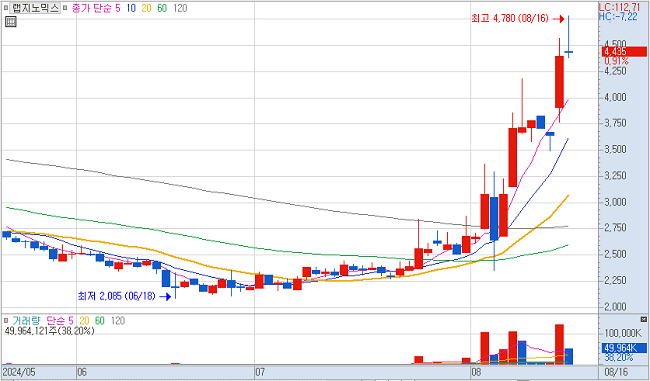Viewport: 650px width, 381px height.
Task: Click the orange 20 volume average label
Action: point(84,320)
